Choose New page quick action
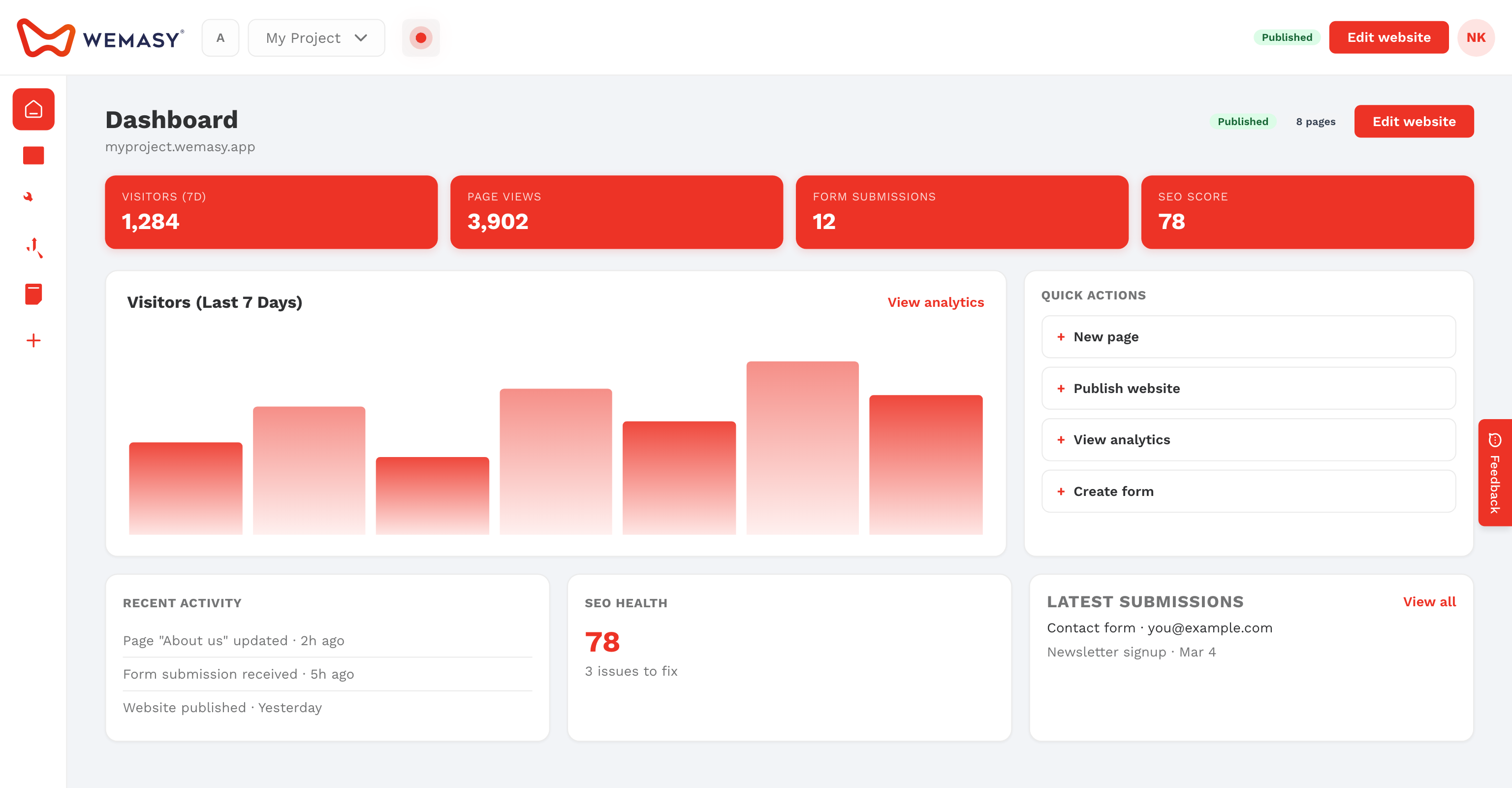The image size is (1512, 788). pos(1249,337)
